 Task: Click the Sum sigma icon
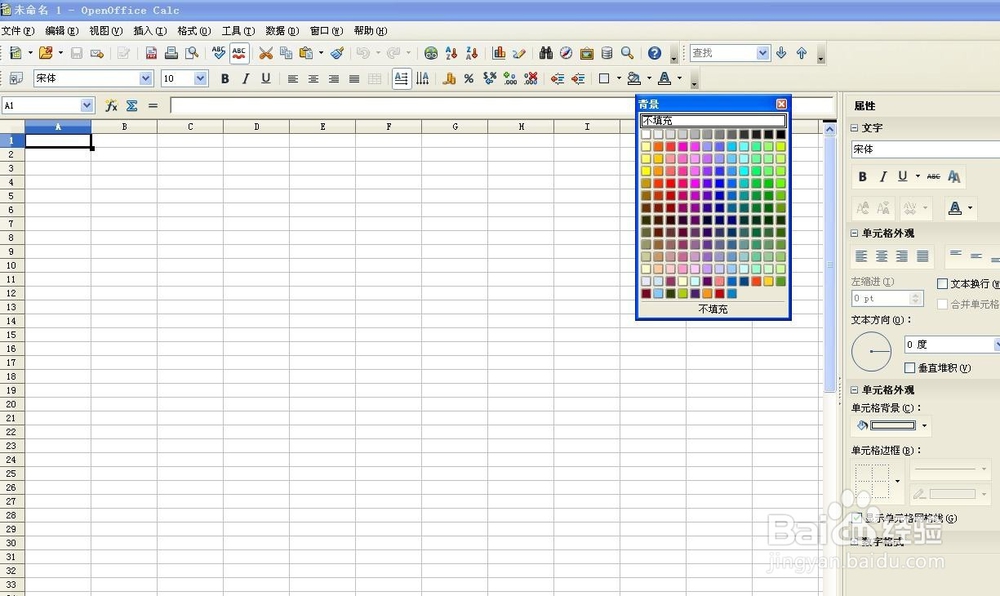click(132, 106)
